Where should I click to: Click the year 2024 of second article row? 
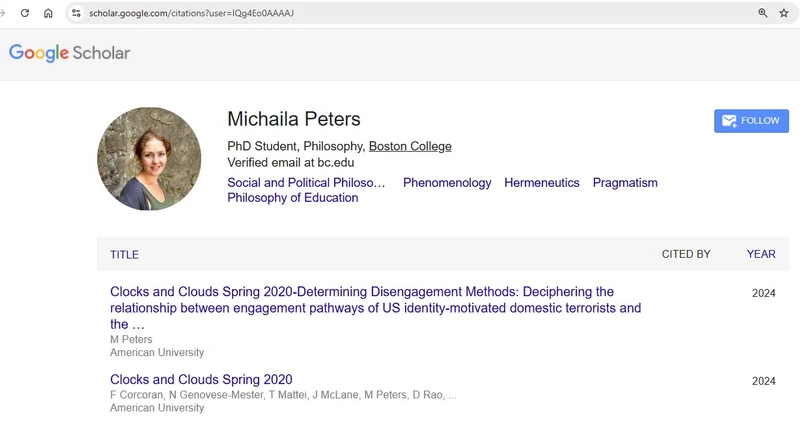pos(764,381)
